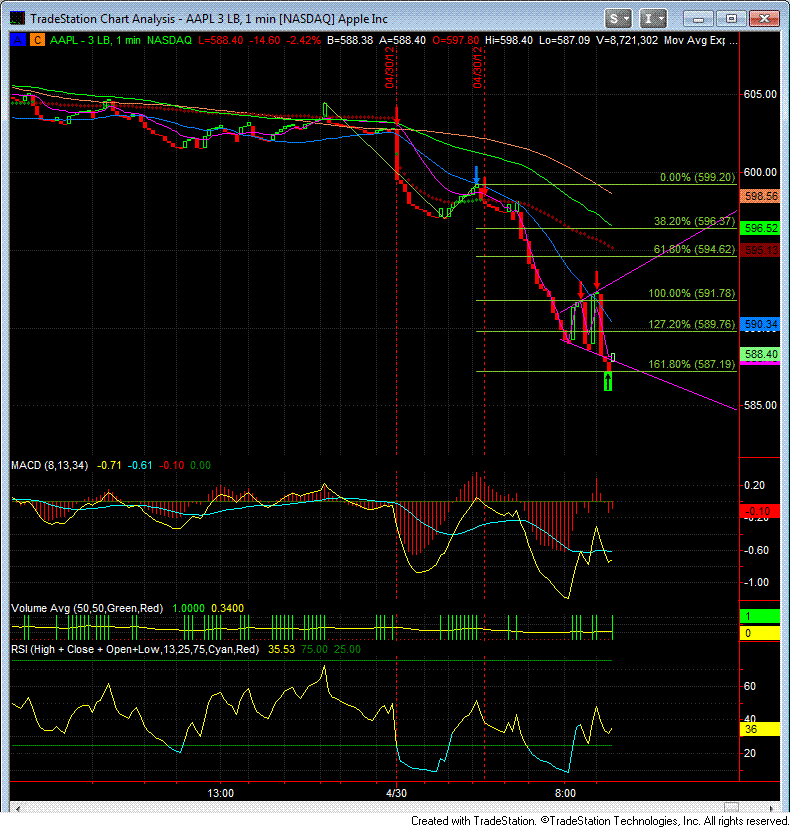Click the 585.00 price axis label
Viewport: 790px width, 827px height.
click(760, 406)
